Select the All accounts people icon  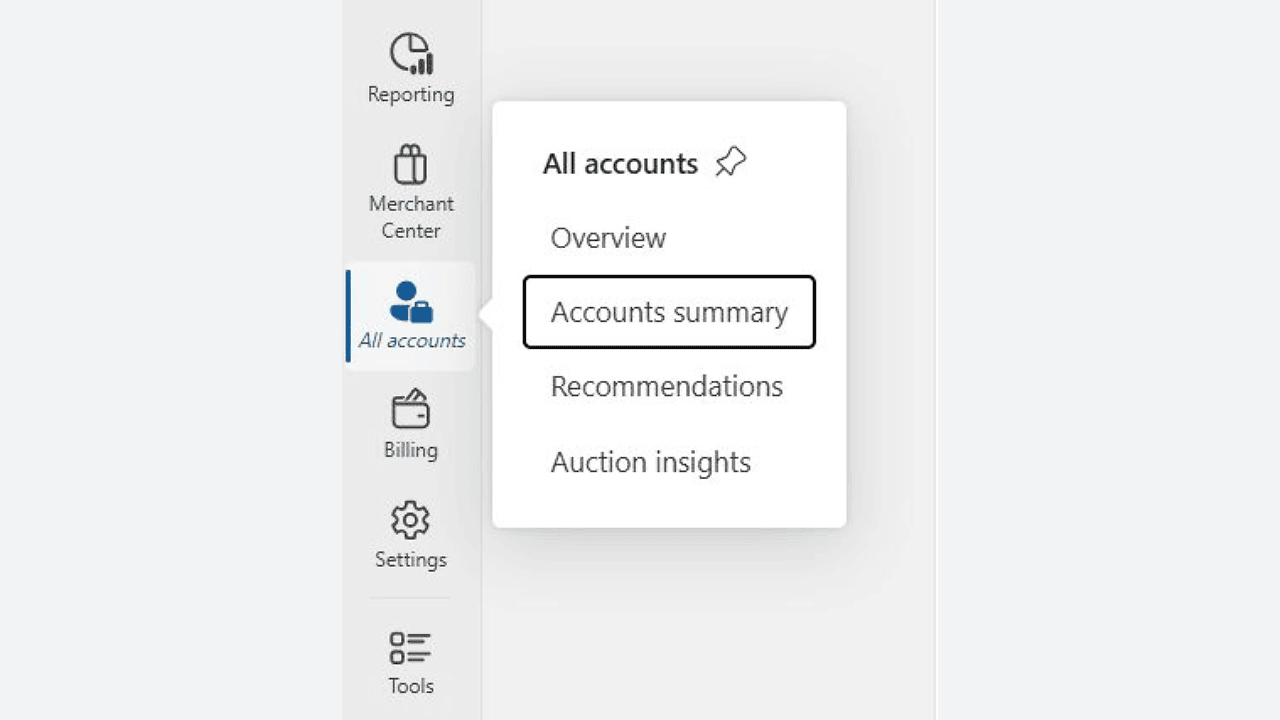[411, 302]
